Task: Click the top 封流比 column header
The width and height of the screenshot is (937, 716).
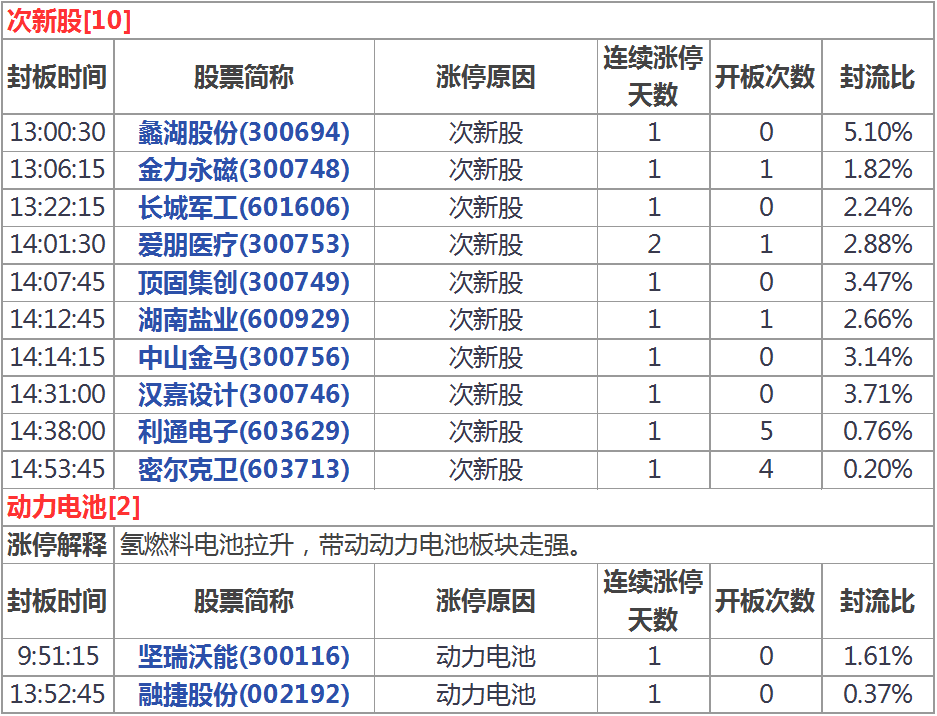Action: click(x=877, y=77)
